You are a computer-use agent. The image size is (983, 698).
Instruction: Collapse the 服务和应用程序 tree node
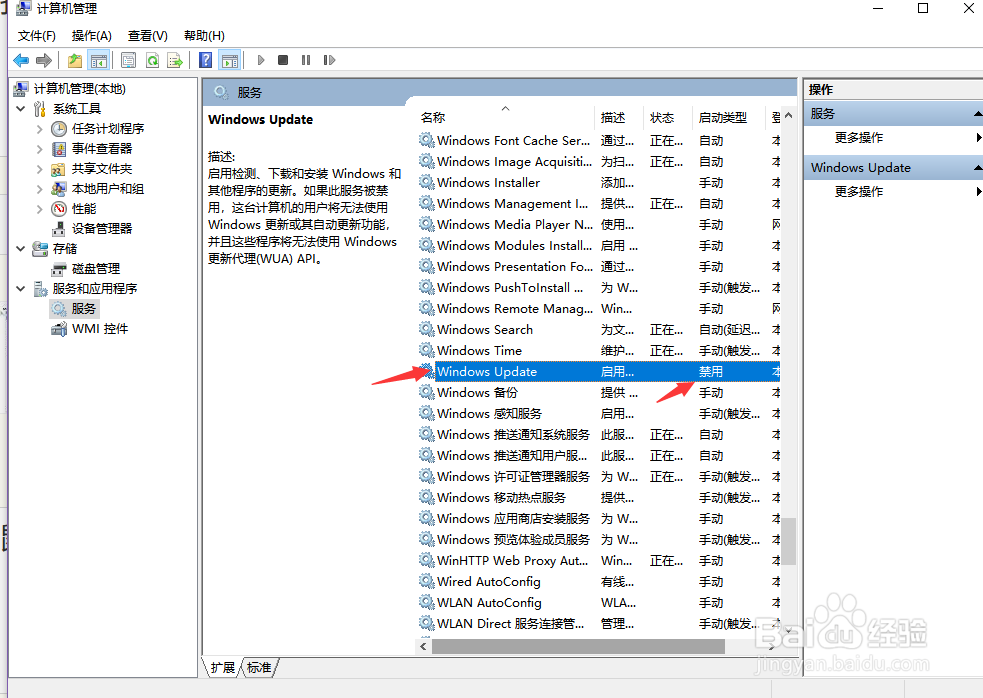(21, 288)
